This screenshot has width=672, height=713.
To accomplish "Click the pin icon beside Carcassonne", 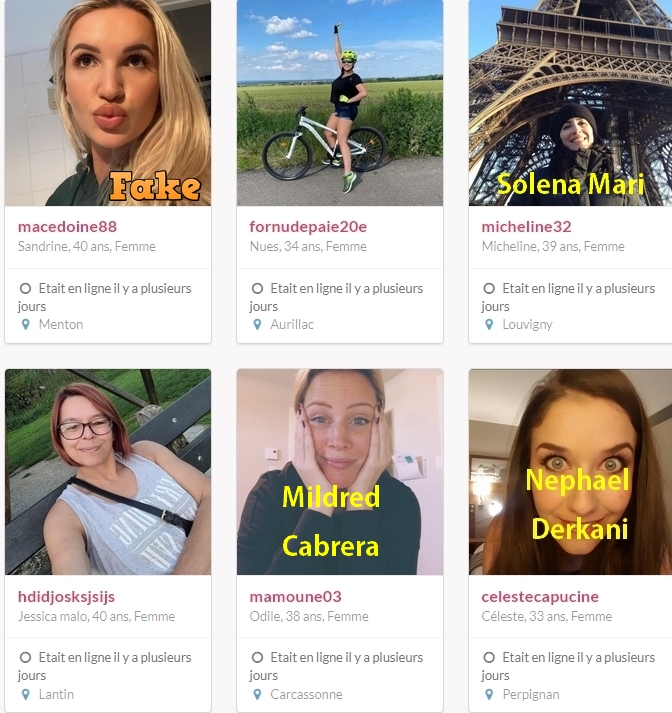I will click(x=257, y=694).
